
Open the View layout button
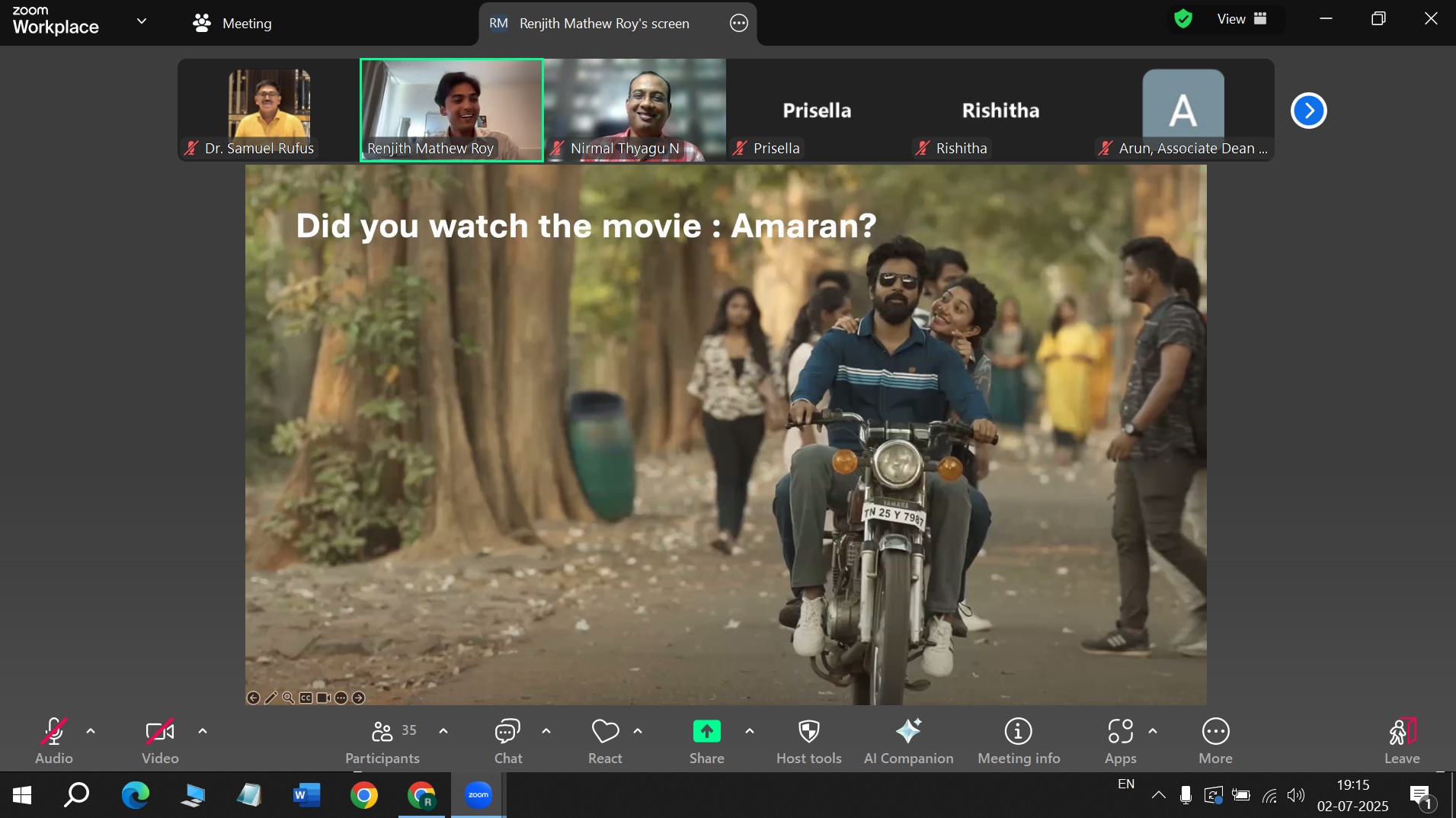pyautogui.click(x=1241, y=19)
